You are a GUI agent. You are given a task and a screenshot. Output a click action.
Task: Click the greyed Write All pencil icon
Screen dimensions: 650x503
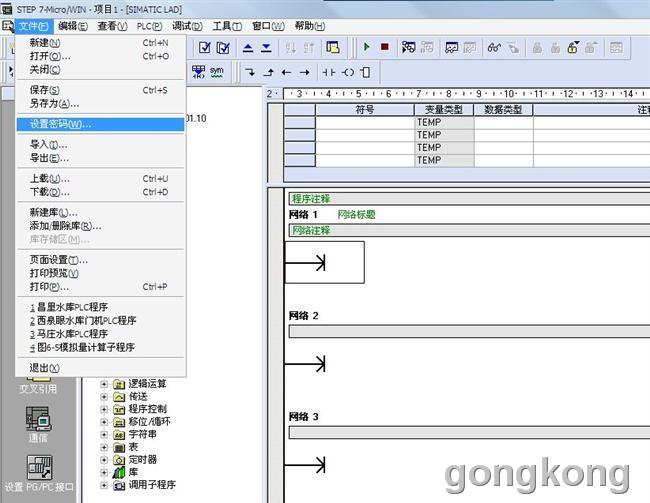pyautogui.click(x=513, y=48)
